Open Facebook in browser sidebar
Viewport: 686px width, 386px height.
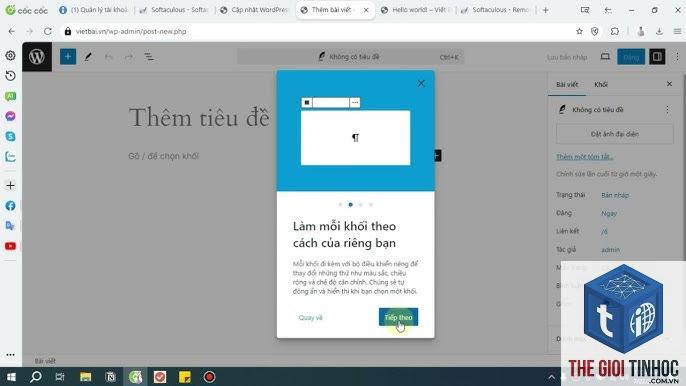tap(10, 206)
